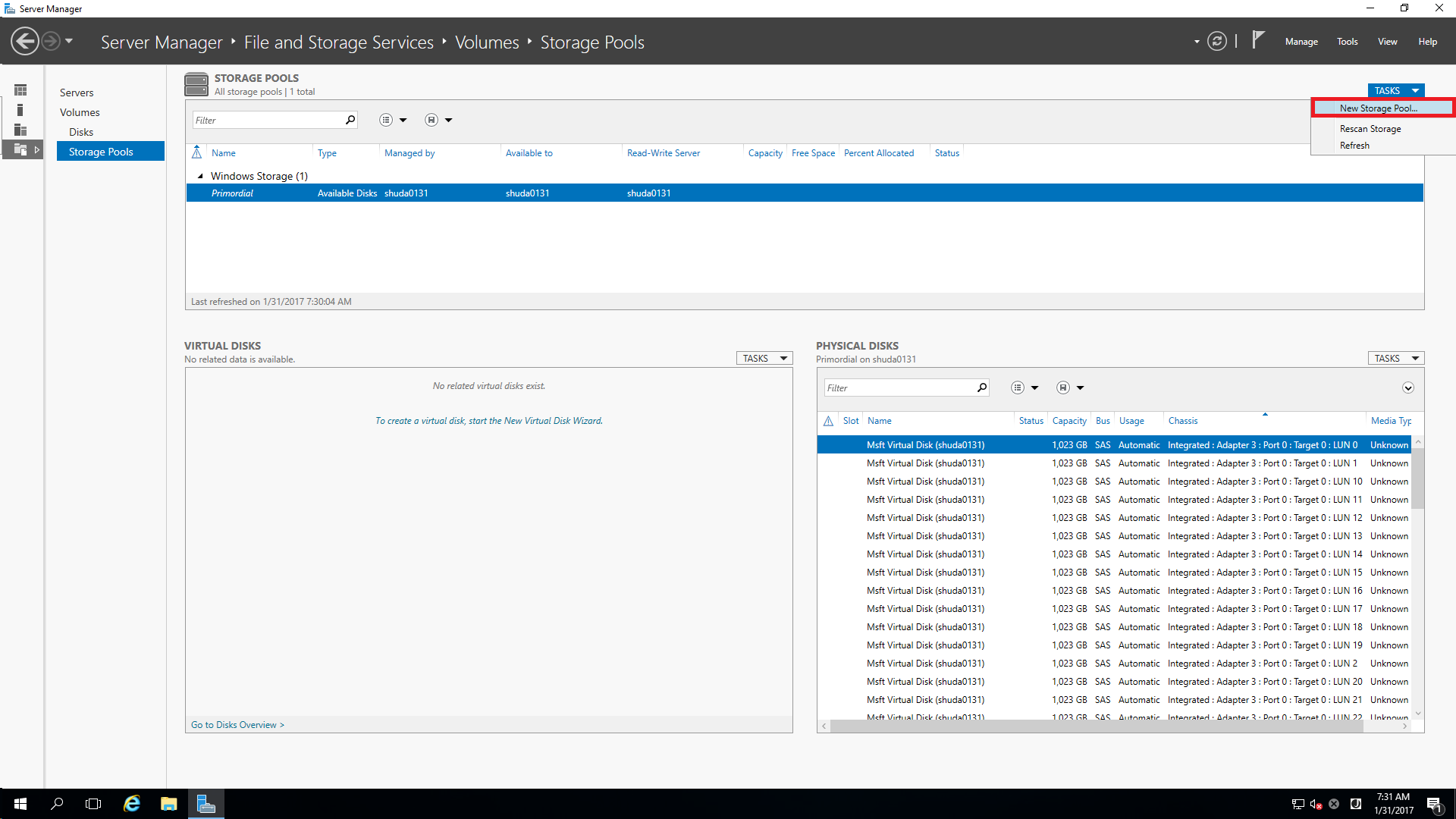
Task: Select the Primordial storage pool row
Action: [x=805, y=193]
